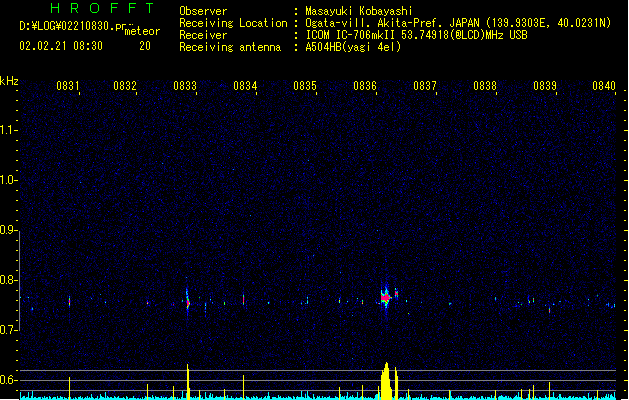Click the 0836 time marker
Screen dimensions: 629x400
coord(365,86)
